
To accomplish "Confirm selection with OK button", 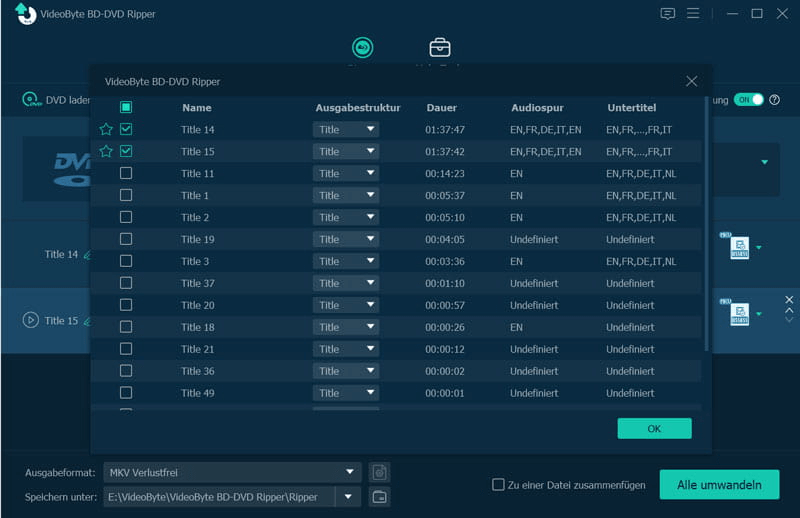I will (654, 429).
